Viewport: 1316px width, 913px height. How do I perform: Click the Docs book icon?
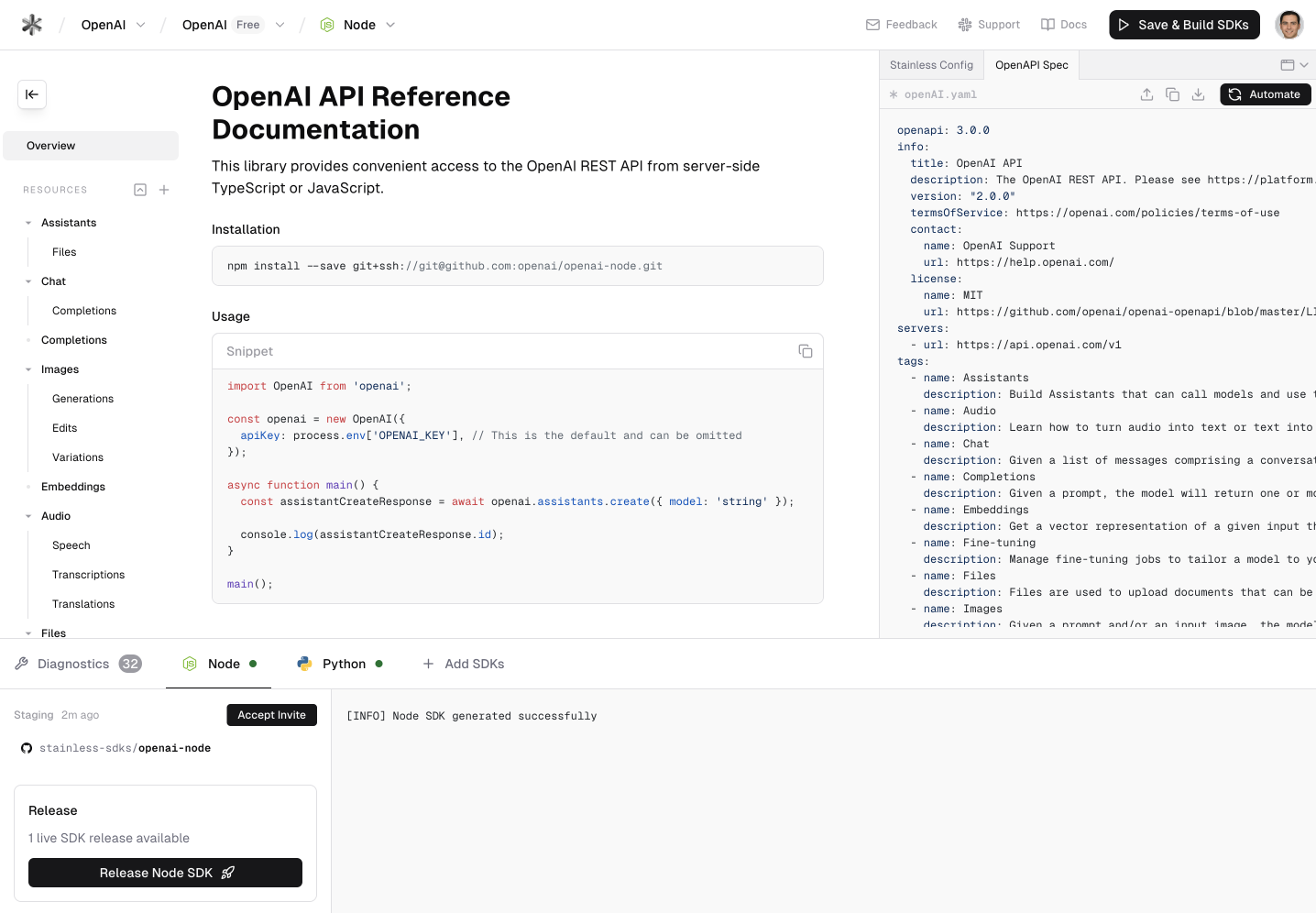tap(1047, 25)
